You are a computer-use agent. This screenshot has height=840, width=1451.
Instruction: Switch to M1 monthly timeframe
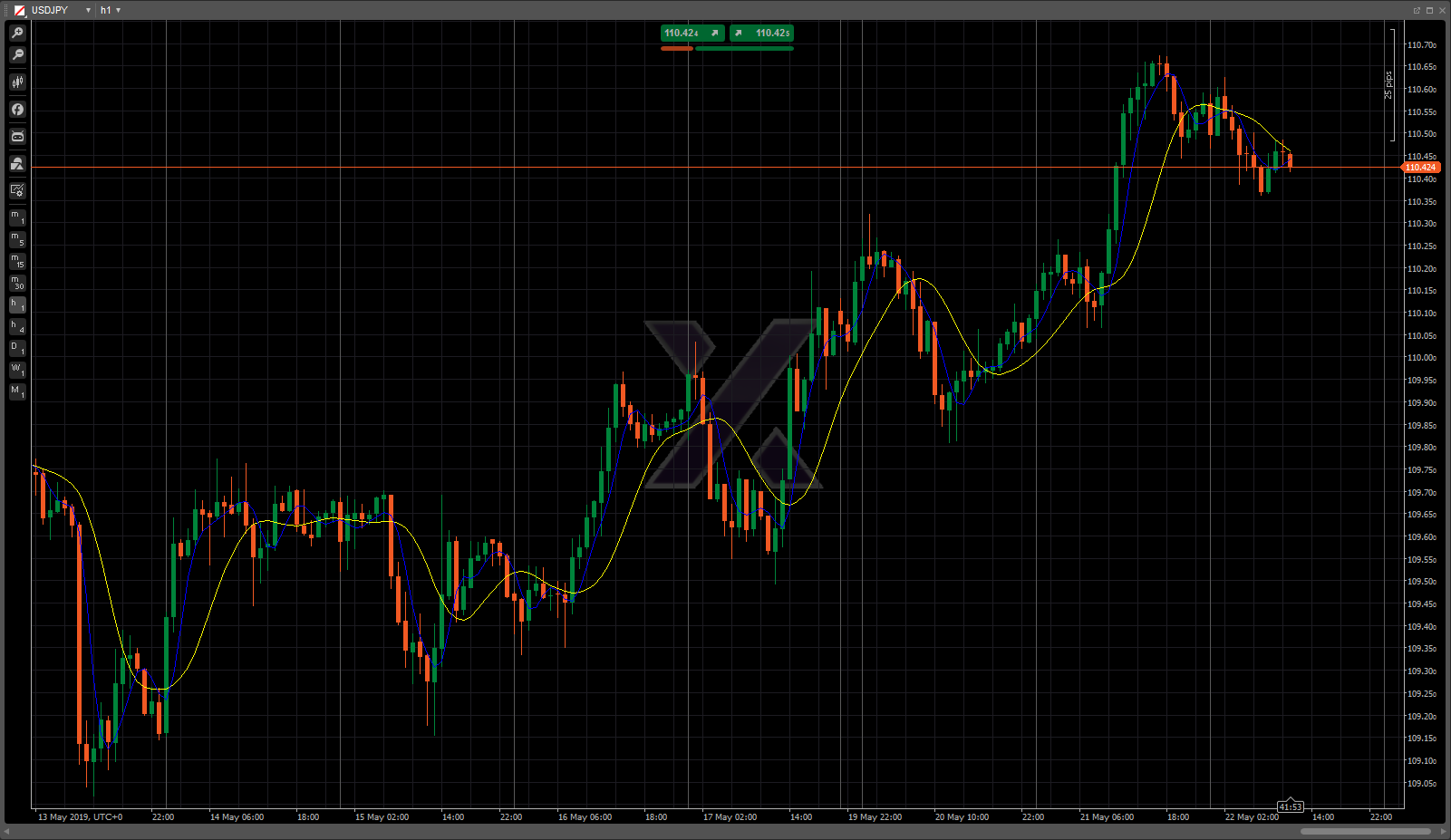(17, 391)
